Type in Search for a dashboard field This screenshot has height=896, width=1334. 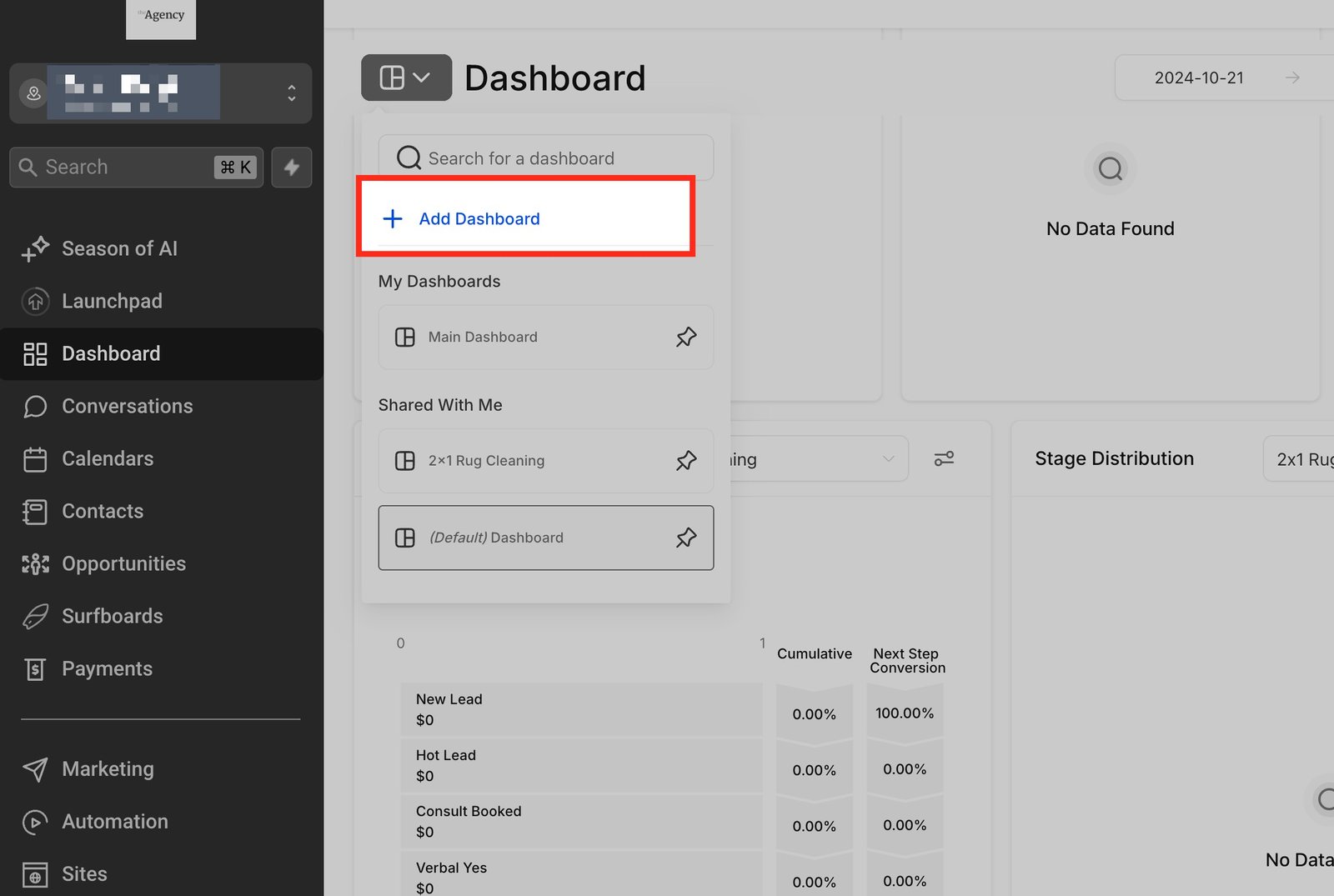(x=559, y=158)
